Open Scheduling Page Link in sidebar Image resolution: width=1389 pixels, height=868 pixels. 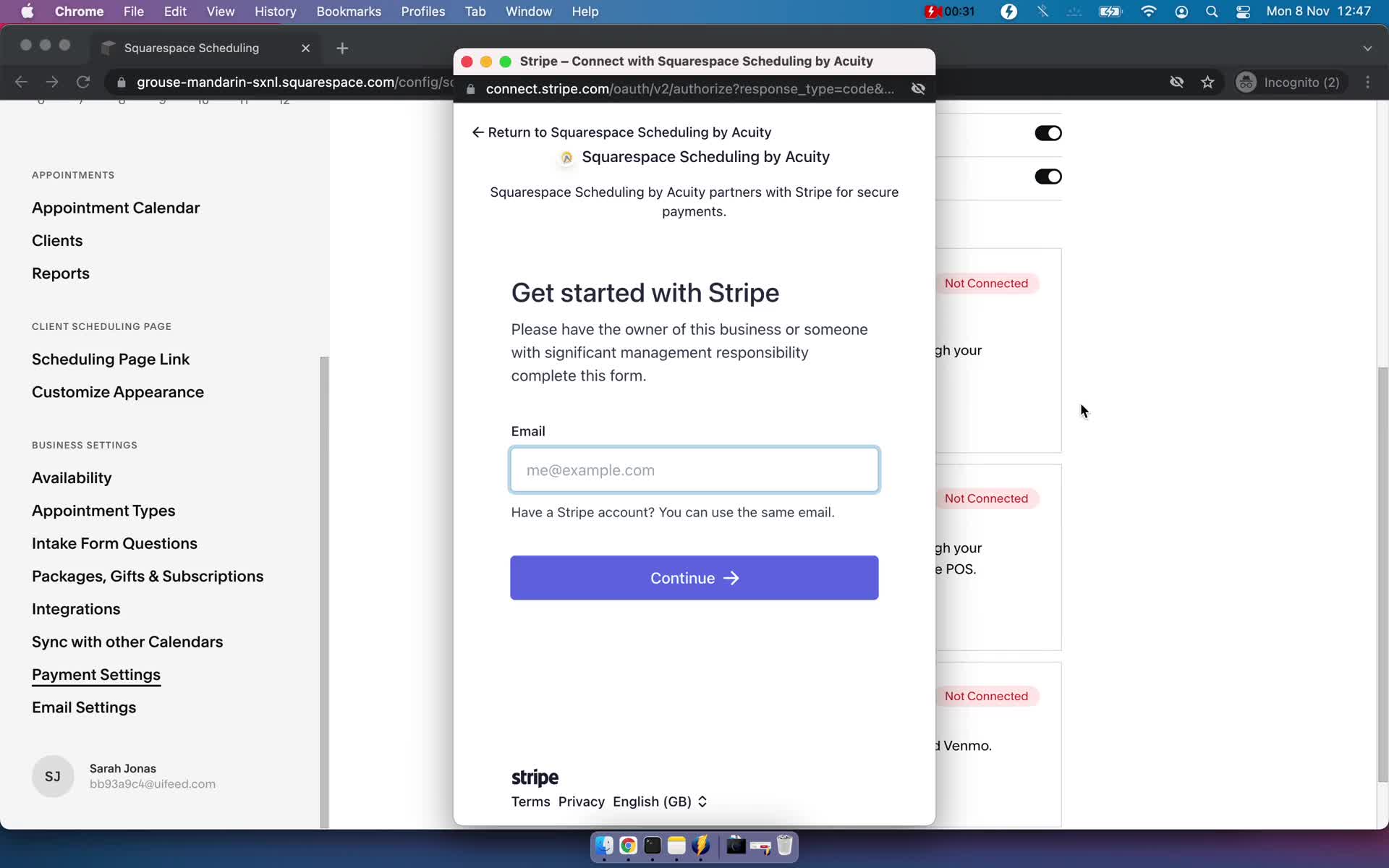click(x=111, y=359)
